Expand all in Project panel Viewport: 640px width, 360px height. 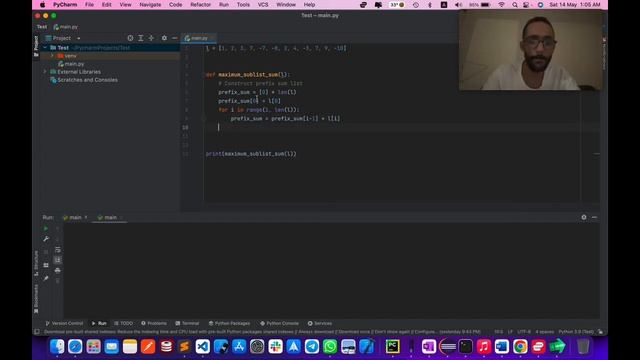[x=141, y=38]
